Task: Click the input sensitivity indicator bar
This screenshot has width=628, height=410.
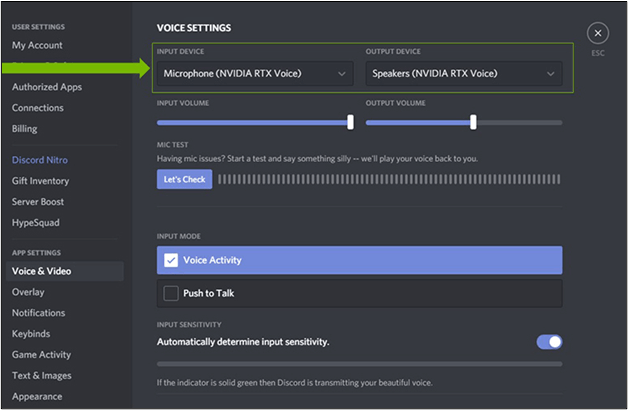Action: (x=359, y=364)
